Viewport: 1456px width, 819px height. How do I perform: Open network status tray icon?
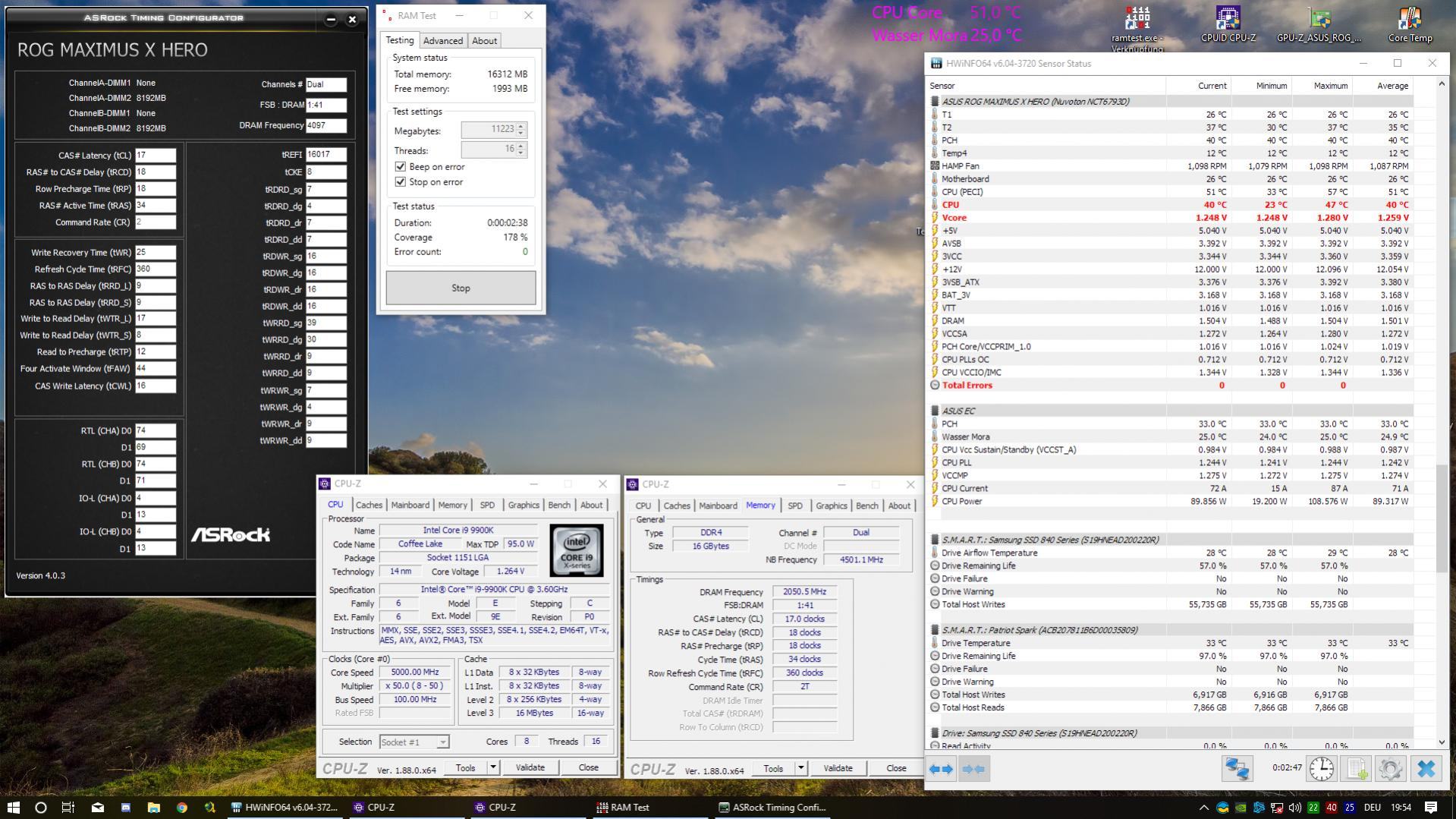(1277, 808)
